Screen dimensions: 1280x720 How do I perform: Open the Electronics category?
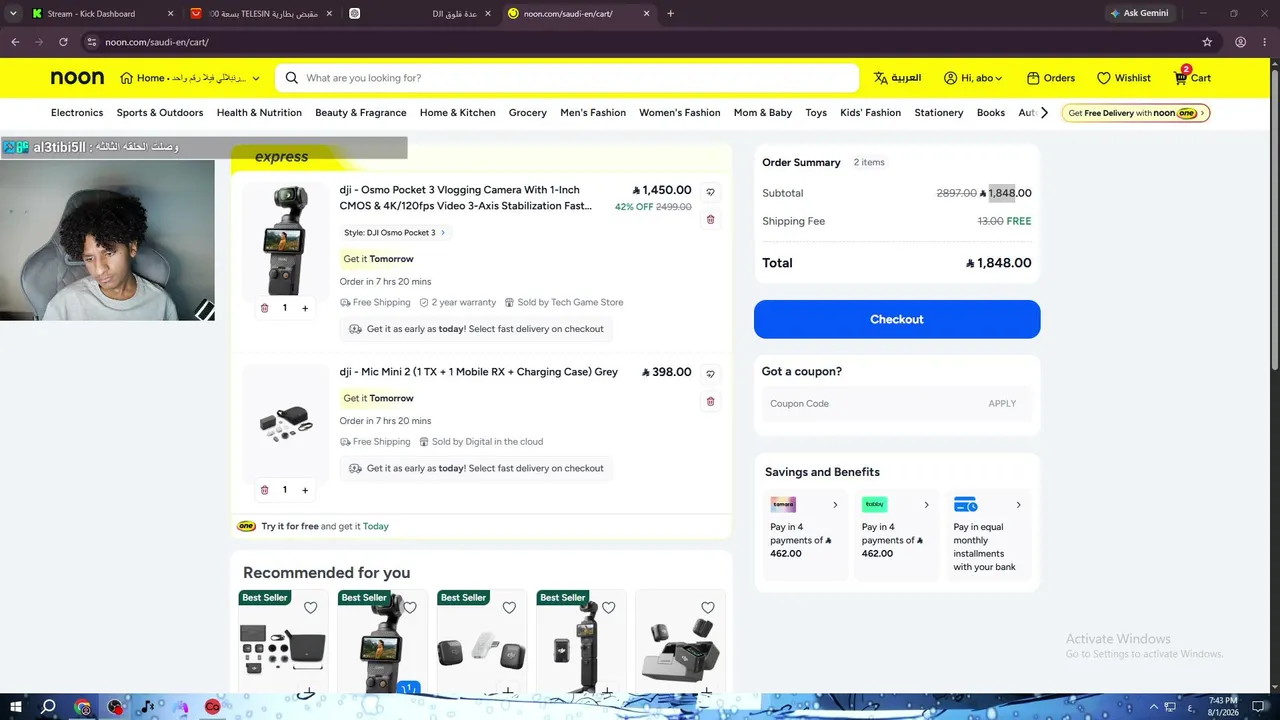pos(77,113)
